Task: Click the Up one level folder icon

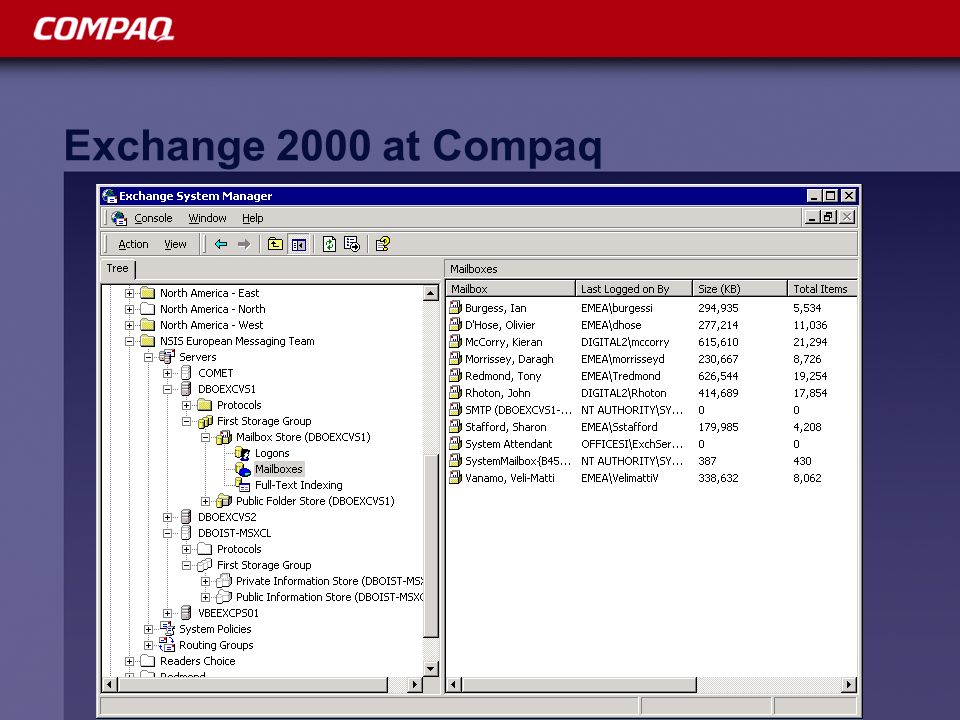Action: (276, 244)
